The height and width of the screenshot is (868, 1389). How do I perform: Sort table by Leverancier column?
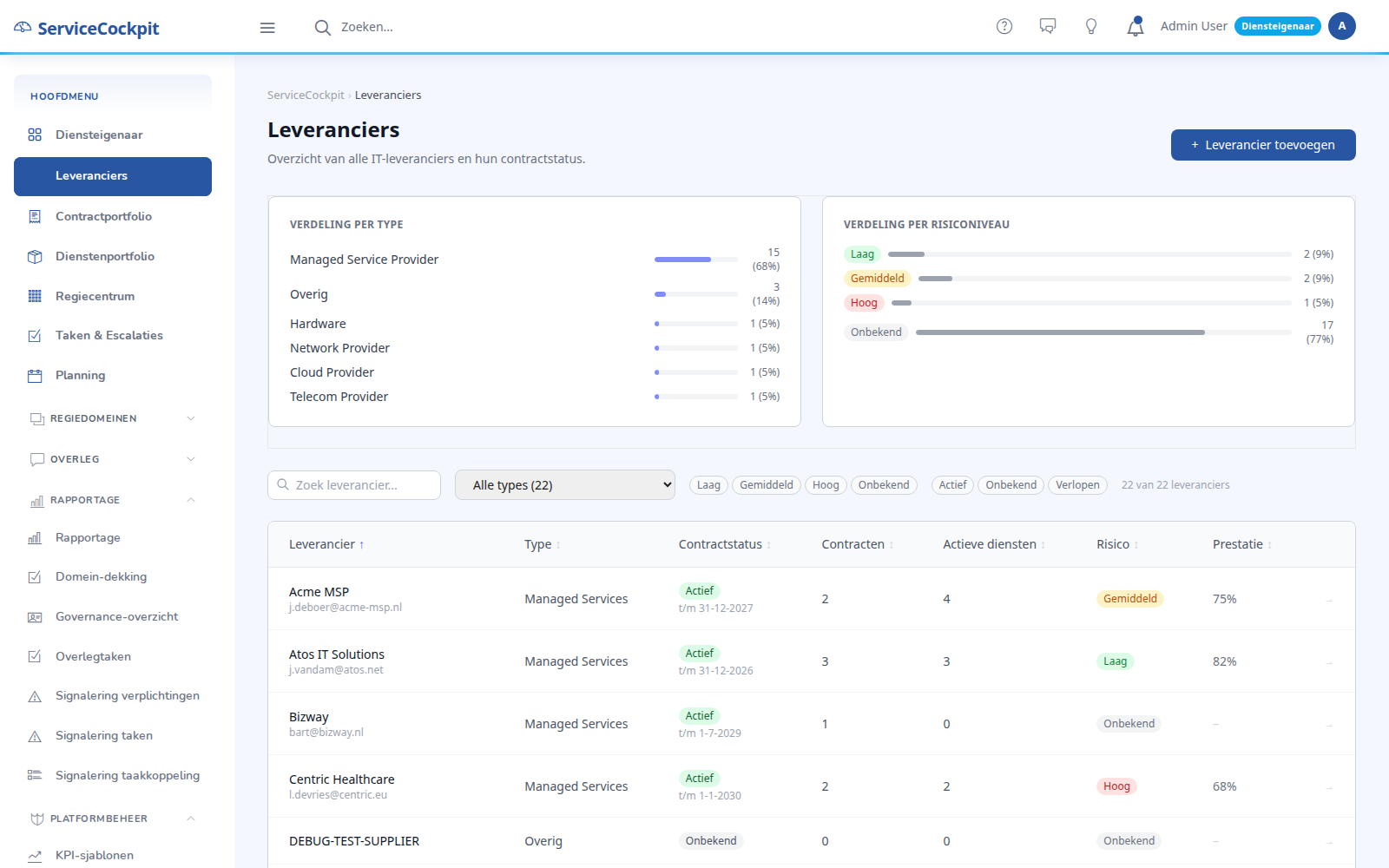tap(326, 544)
